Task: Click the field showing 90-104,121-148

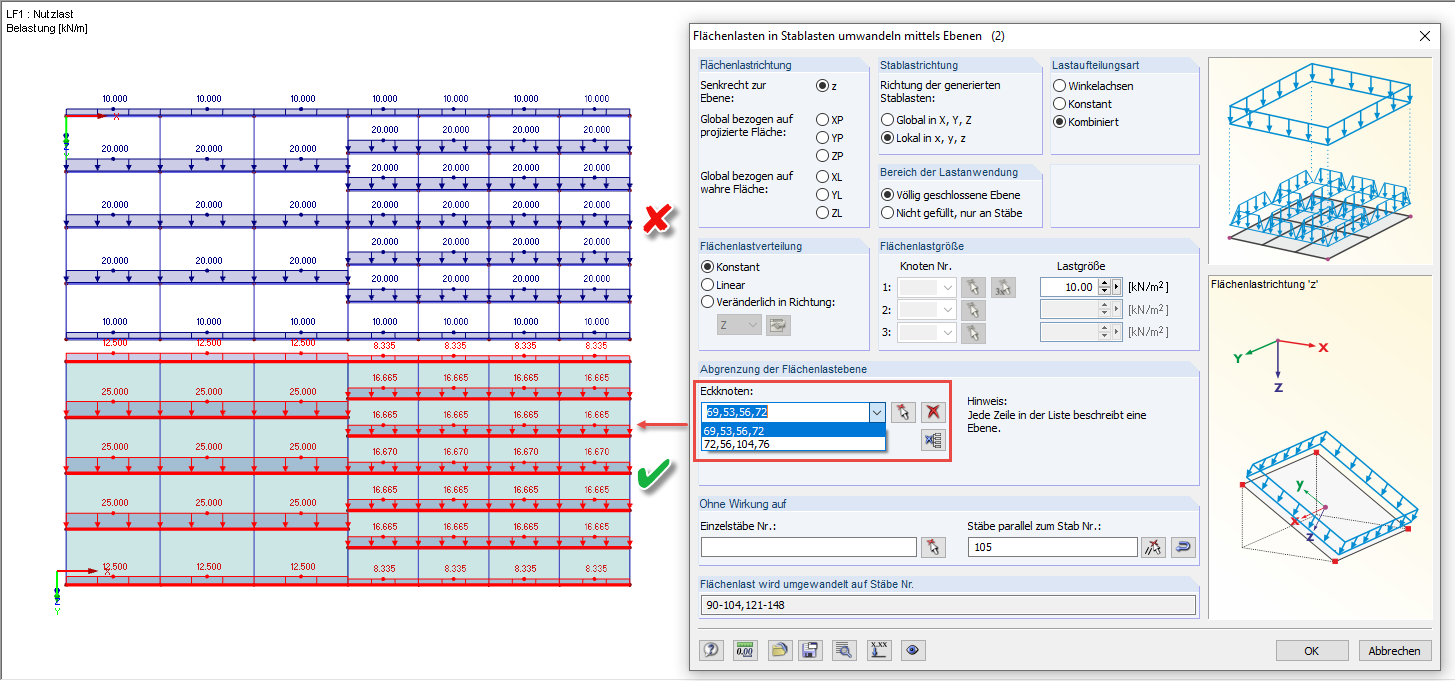Action: (x=948, y=605)
